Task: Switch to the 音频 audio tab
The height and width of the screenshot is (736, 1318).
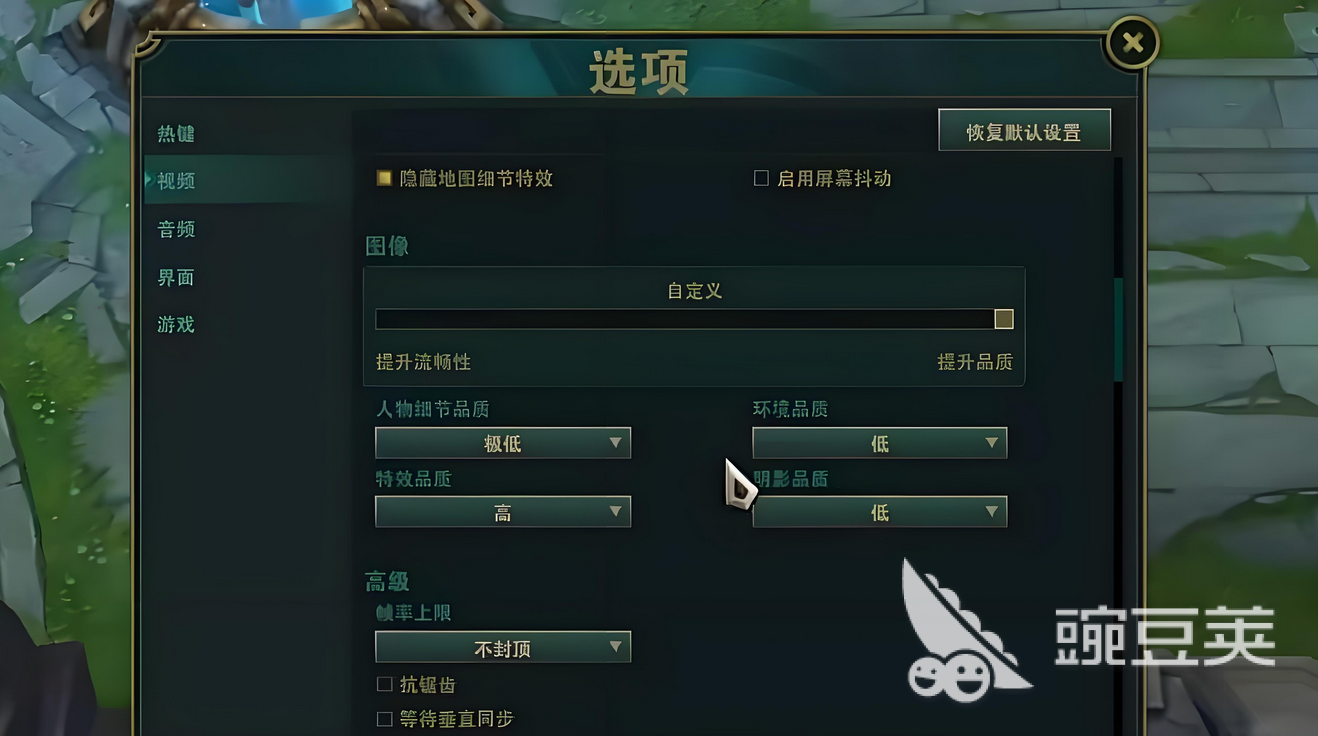Action: pyautogui.click(x=176, y=229)
